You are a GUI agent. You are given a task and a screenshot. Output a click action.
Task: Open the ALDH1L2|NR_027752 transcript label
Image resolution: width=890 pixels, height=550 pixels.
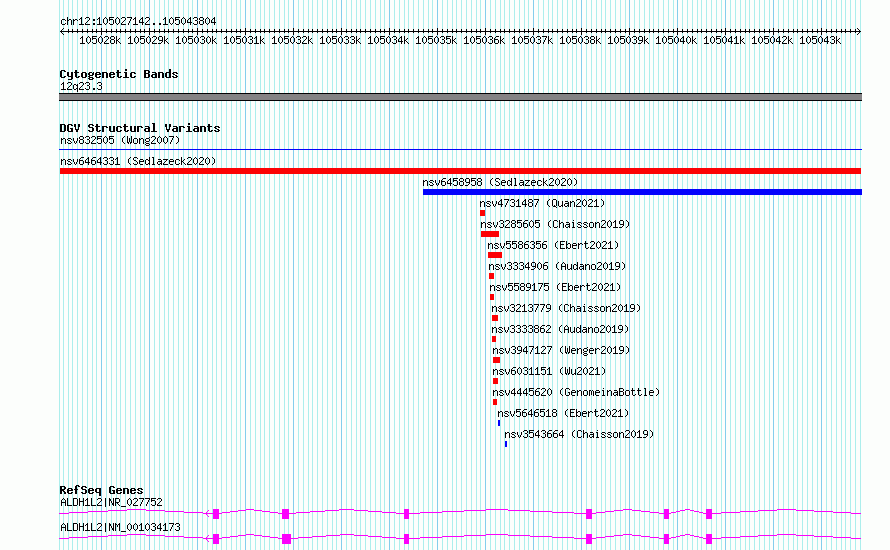[x=111, y=502]
